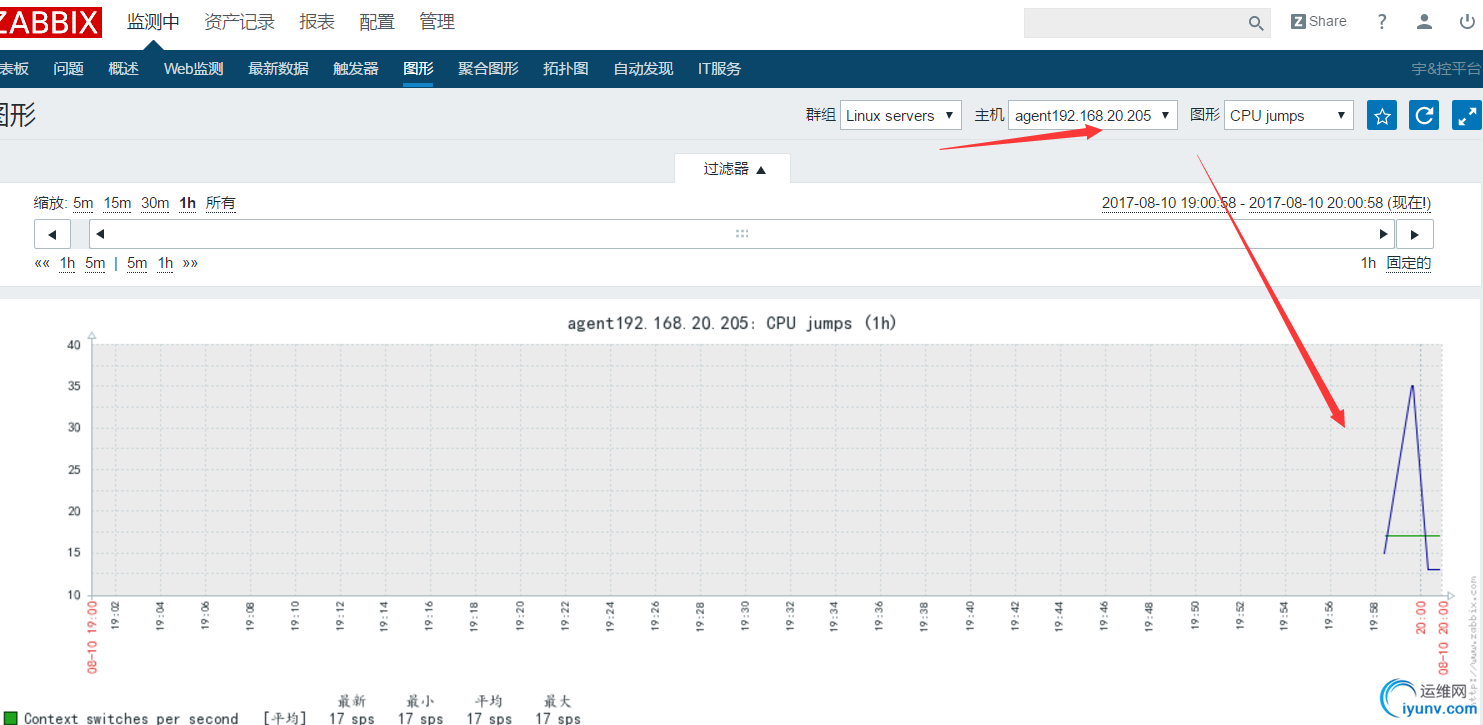Refresh the graph with reload icon
The width and height of the screenshot is (1483, 725).
[1424, 115]
